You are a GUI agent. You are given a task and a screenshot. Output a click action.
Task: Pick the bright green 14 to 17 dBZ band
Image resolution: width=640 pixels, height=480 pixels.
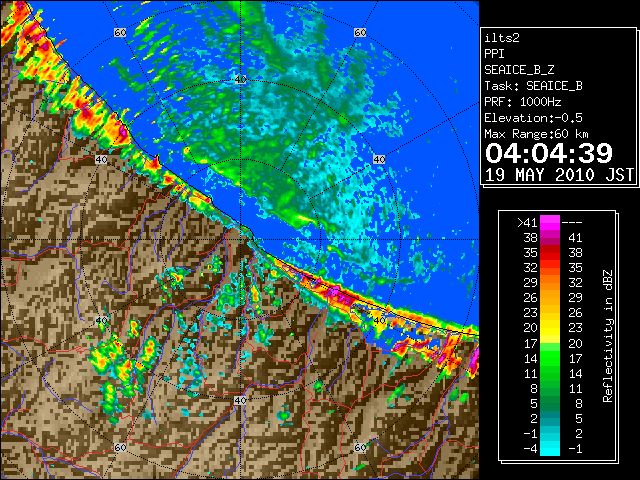(550, 358)
